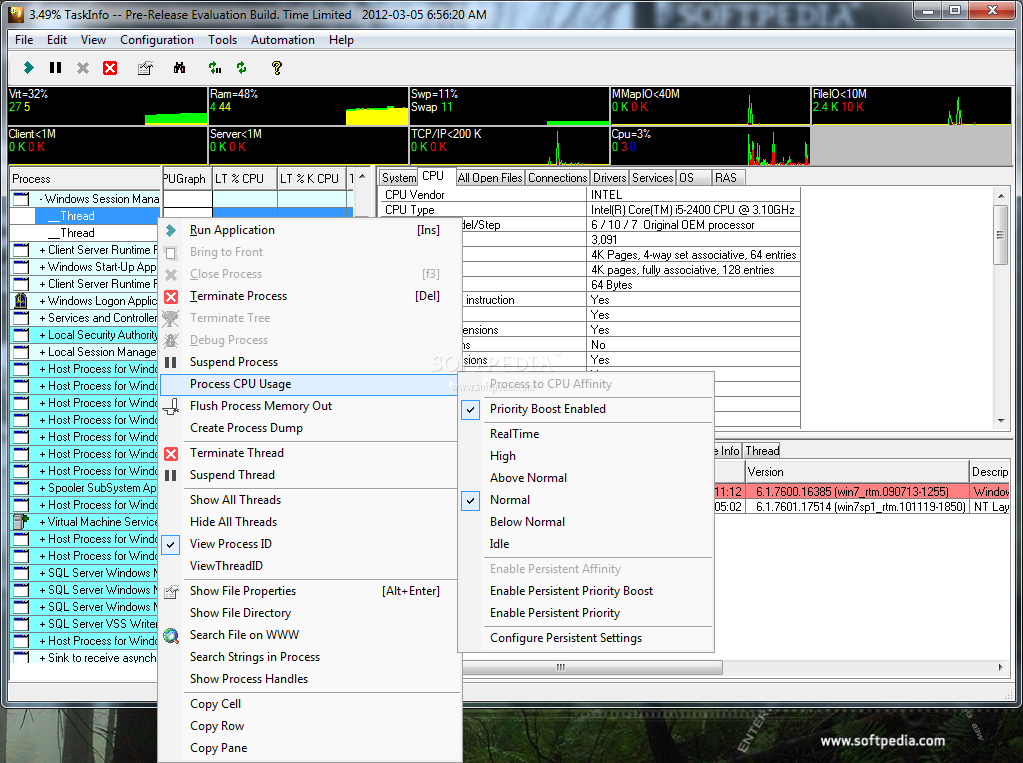Image resolution: width=1023 pixels, height=763 pixels.
Task: Click the red X icon beside Terminate Thread
Action: pyautogui.click(x=171, y=454)
